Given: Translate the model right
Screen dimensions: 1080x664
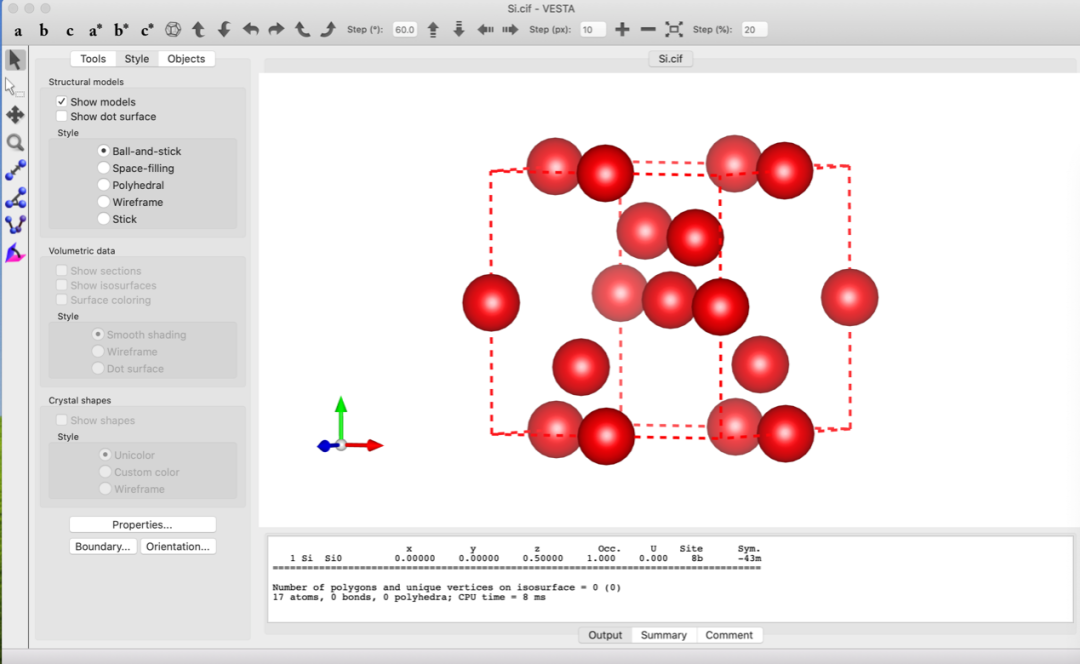Looking at the screenshot, I should click(x=510, y=30).
